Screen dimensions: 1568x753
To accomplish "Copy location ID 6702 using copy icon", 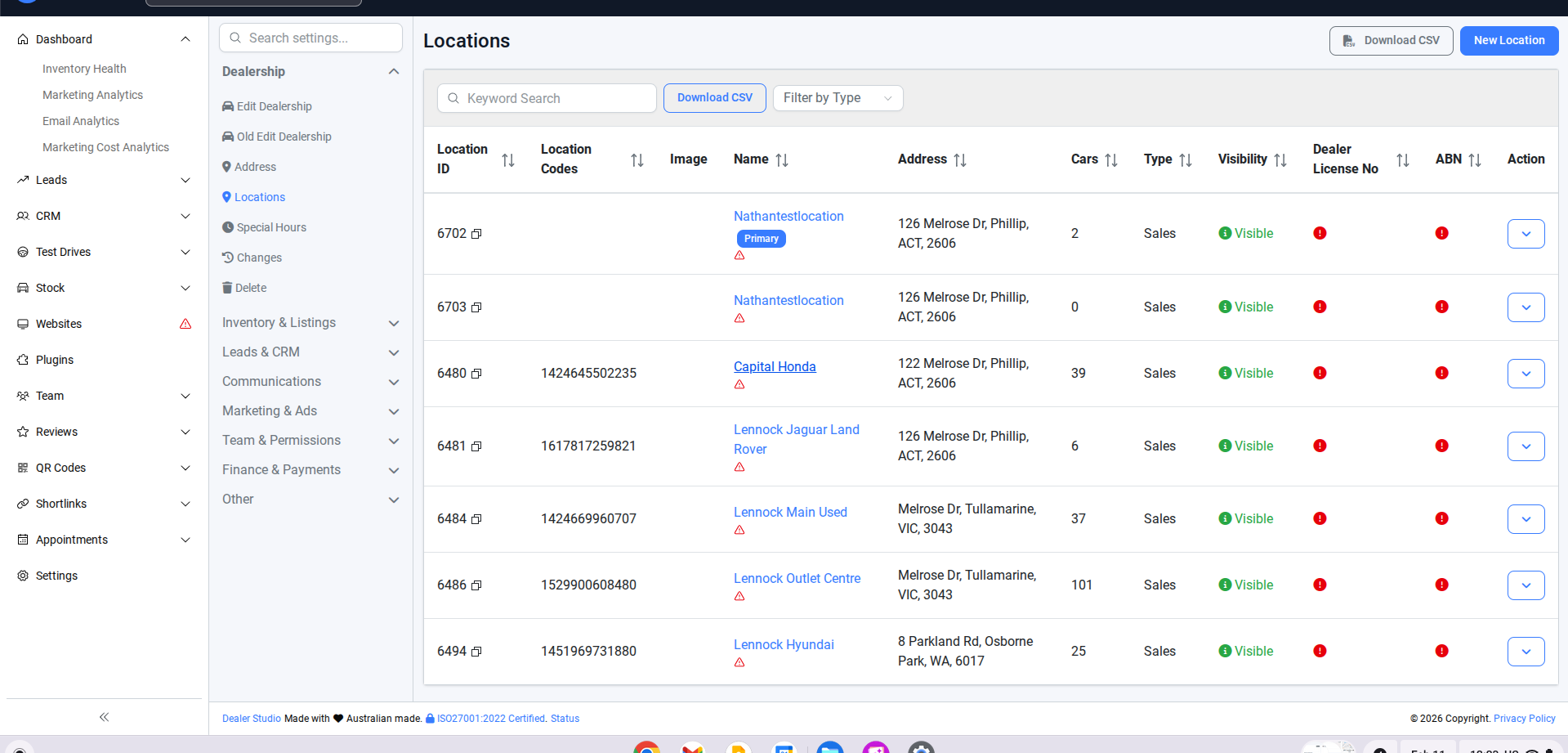I will [476, 234].
